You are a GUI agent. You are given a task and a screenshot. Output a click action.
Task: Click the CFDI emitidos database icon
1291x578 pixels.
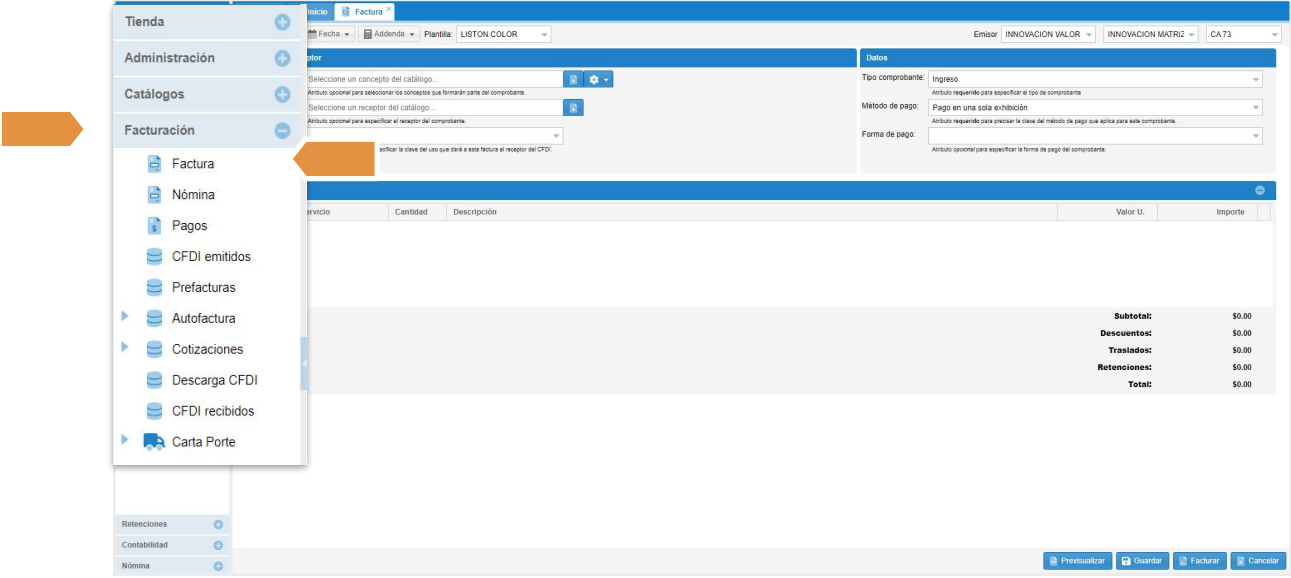[154, 257]
